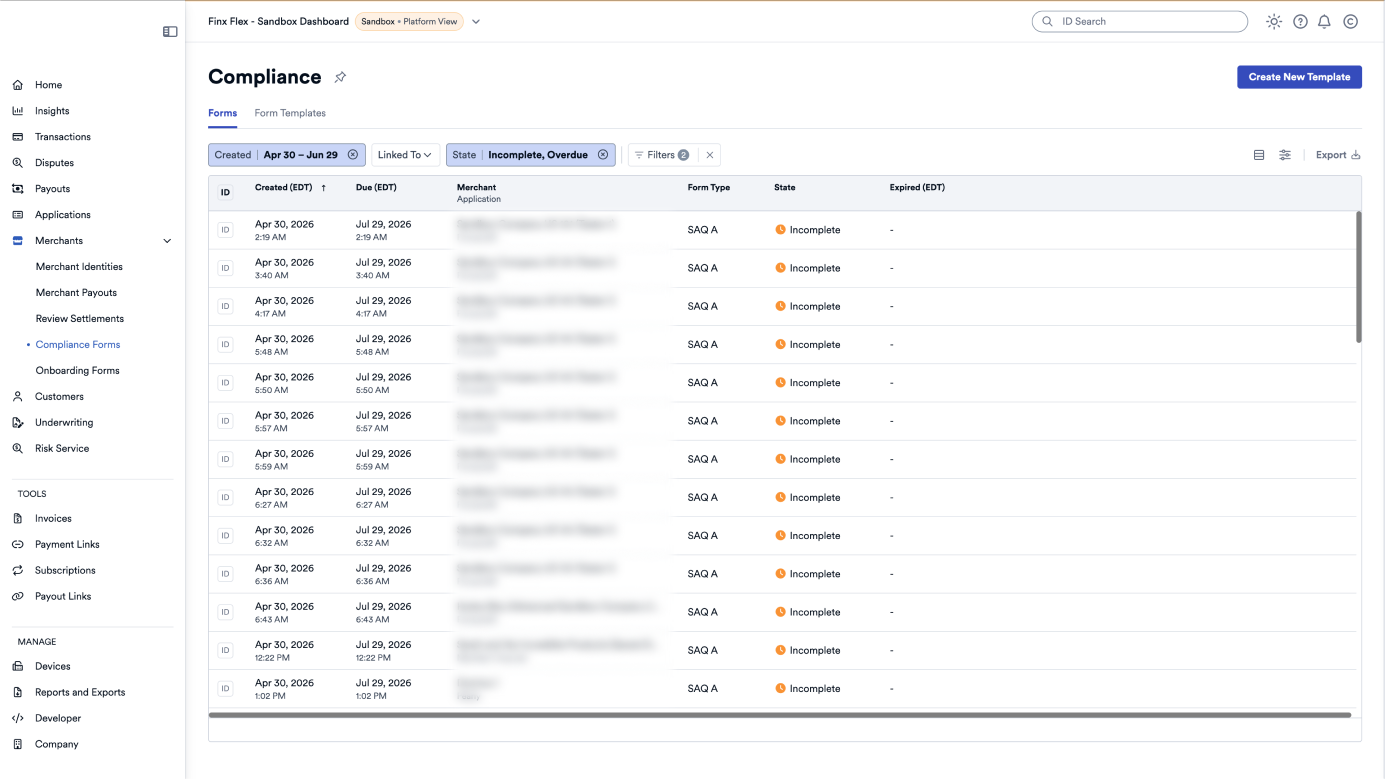
Task: Click the Underwriting document icon
Action: coord(18,423)
